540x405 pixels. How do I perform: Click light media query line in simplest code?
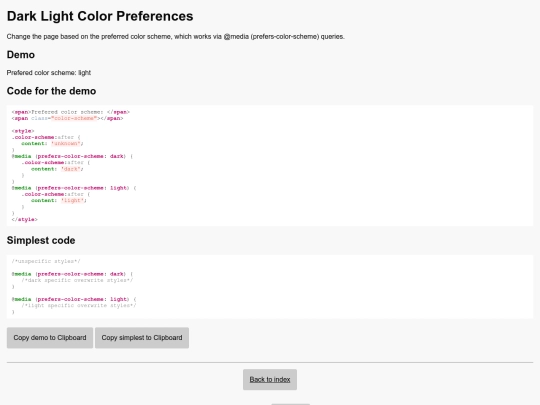(x=74, y=299)
